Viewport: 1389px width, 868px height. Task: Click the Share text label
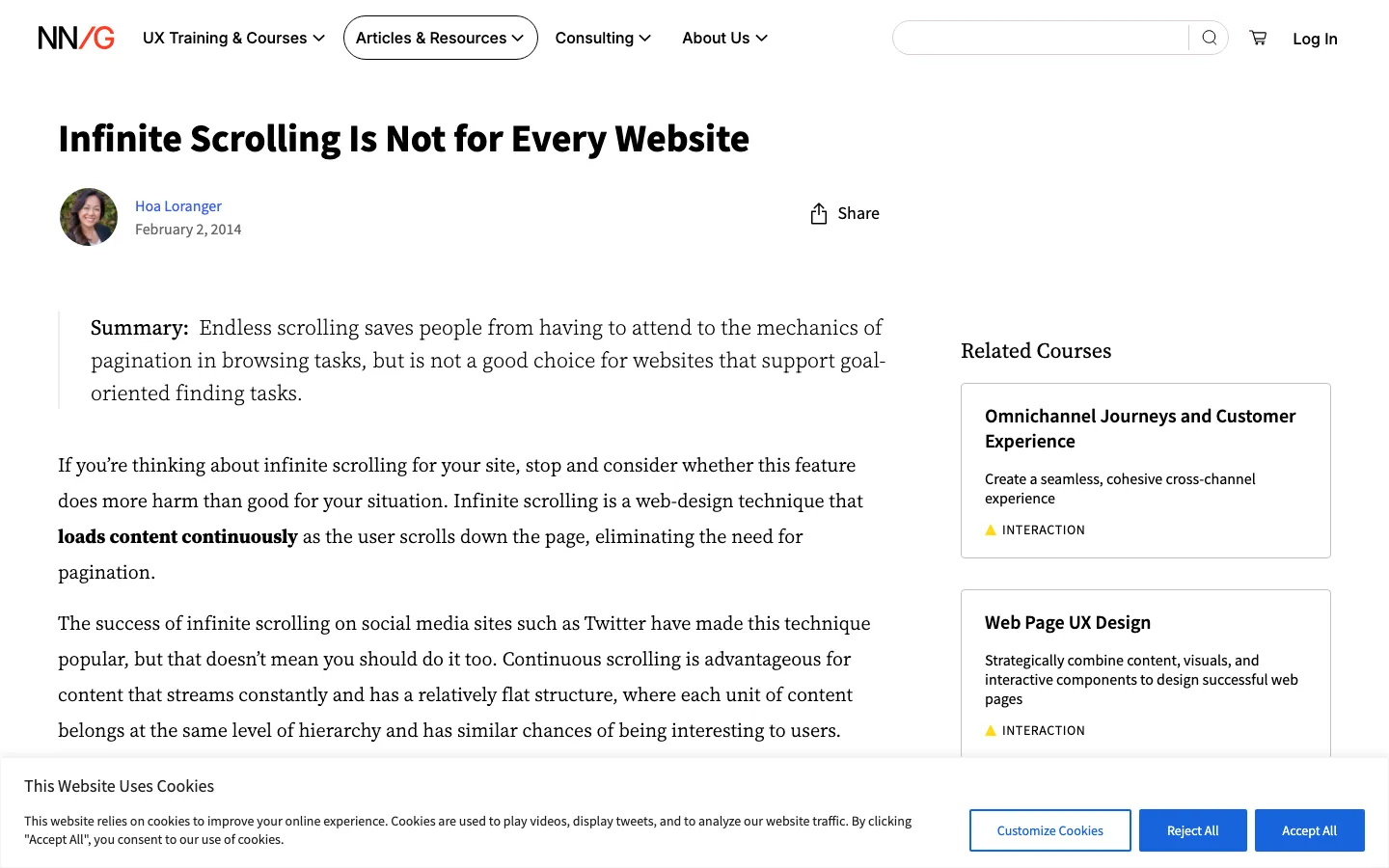858,213
